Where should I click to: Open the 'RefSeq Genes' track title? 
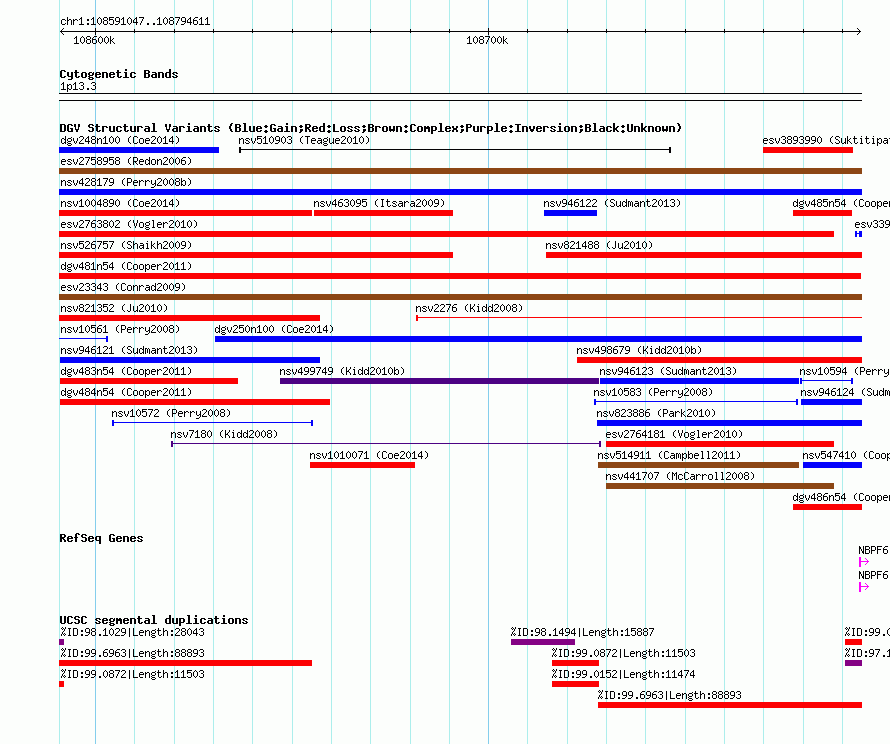coord(101,539)
